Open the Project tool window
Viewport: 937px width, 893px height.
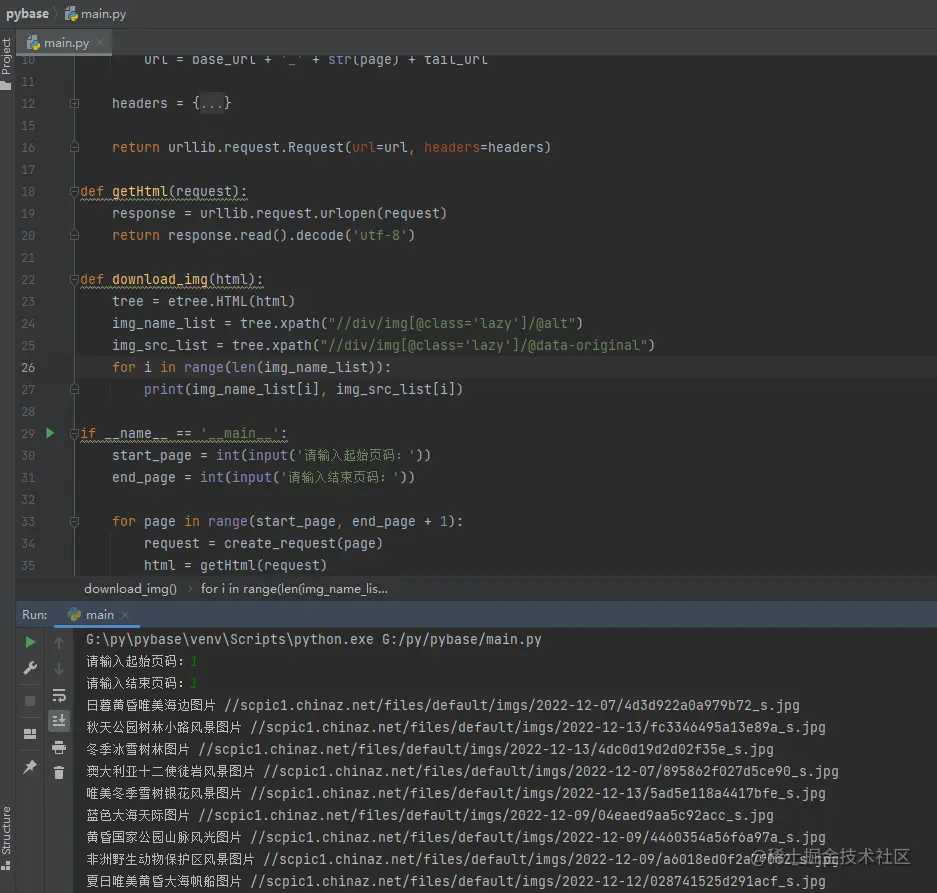[7, 63]
